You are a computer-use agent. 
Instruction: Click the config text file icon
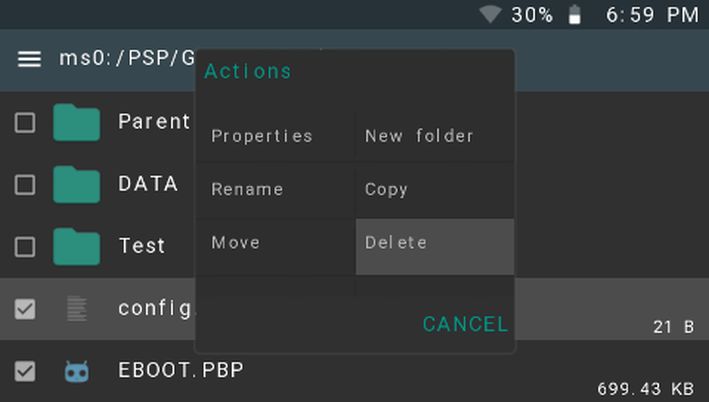[77, 308]
